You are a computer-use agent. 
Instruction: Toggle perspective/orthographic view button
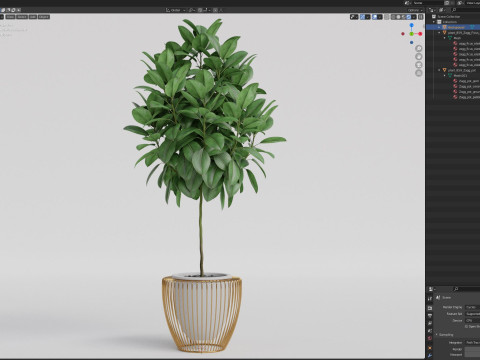[x=419, y=73]
